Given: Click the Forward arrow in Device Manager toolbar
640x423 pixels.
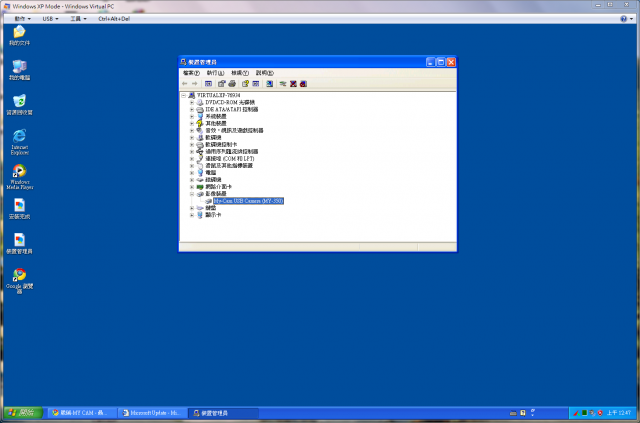Looking at the screenshot, I should click(195, 84).
